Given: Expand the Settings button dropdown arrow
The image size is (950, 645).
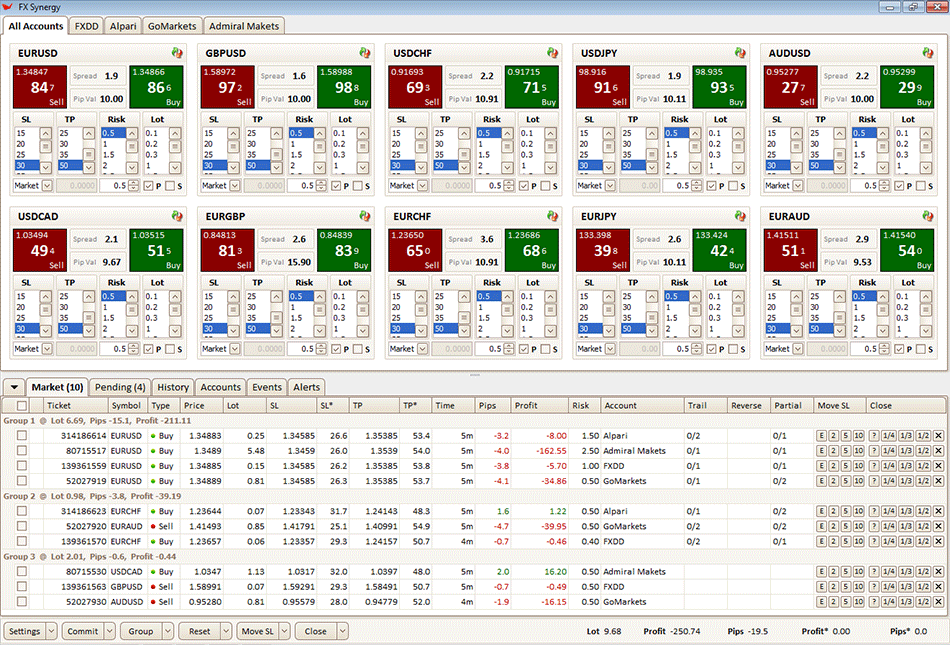Looking at the screenshot, I should tap(50, 632).
